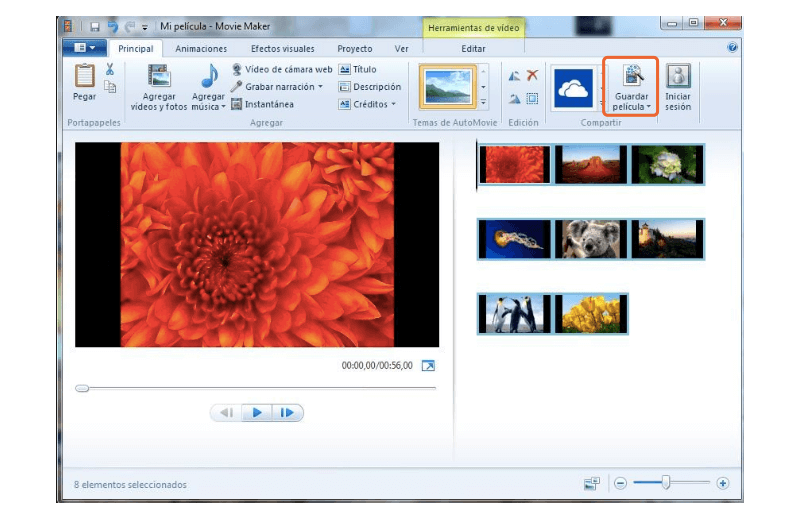800x520 pixels.
Task: Click the OneDrive cloud share icon
Action: (x=573, y=87)
